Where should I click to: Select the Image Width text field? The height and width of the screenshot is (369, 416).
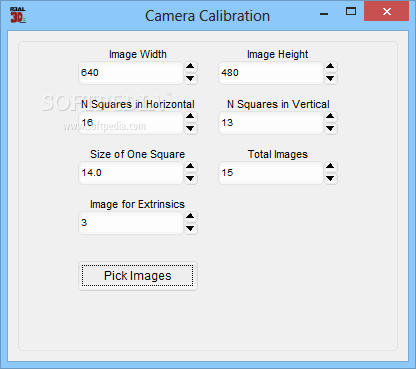click(131, 73)
